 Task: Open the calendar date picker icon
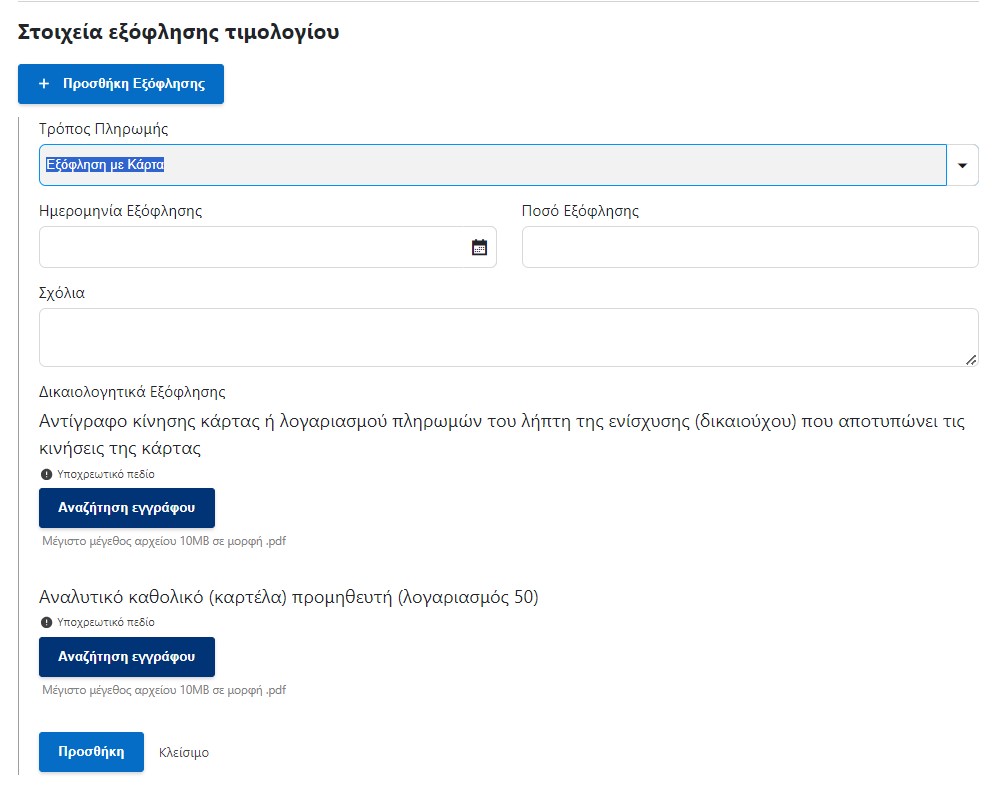479,247
